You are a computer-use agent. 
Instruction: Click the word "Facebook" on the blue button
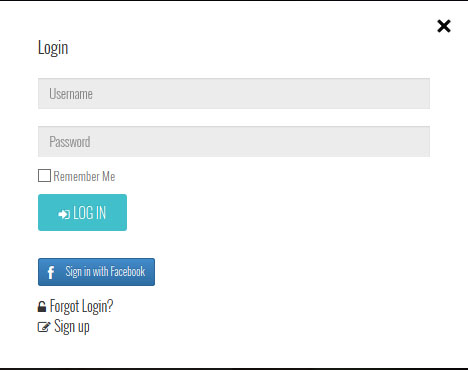tap(128, 272)
